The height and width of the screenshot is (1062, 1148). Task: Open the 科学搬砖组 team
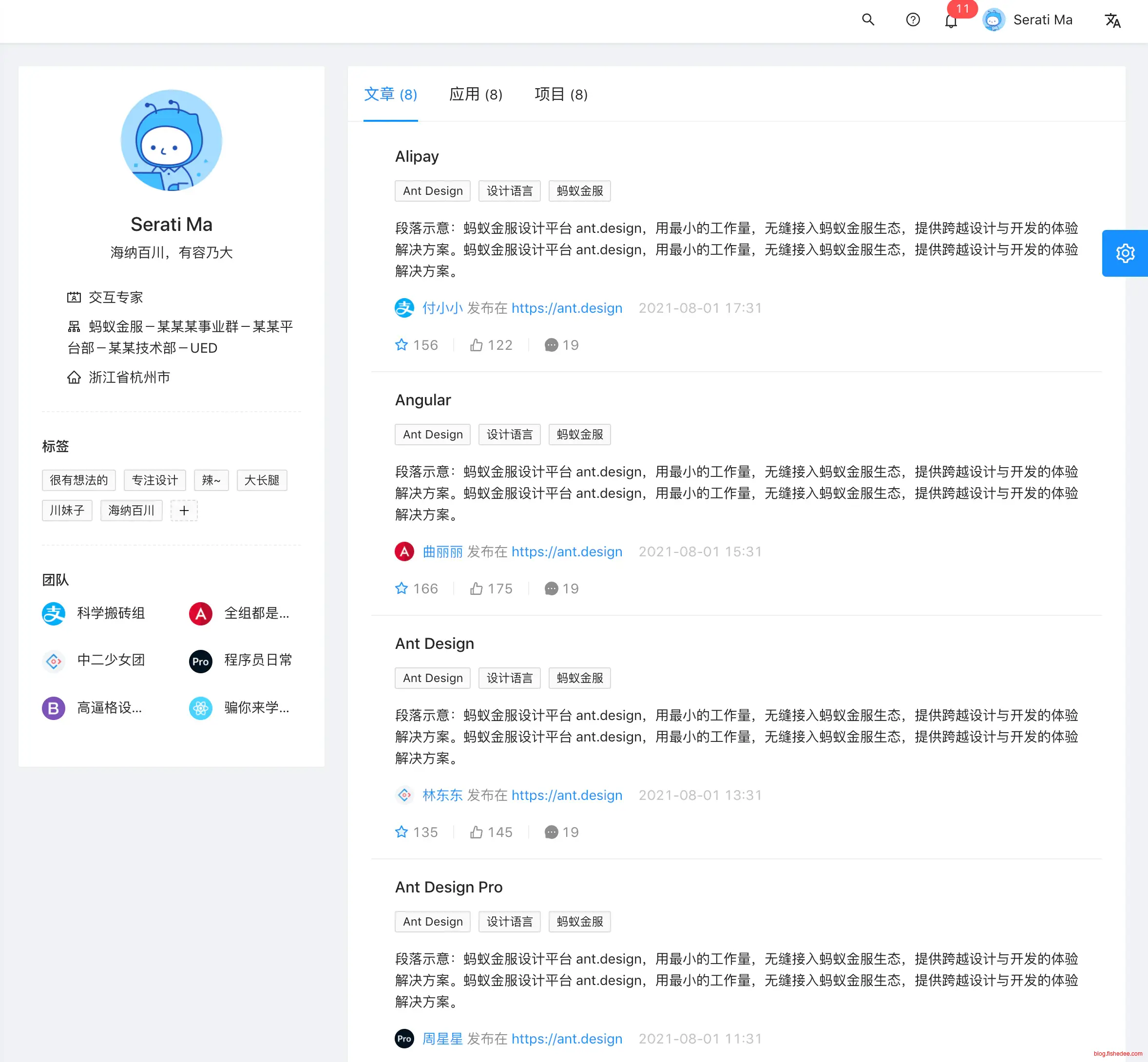pos(111,613)
